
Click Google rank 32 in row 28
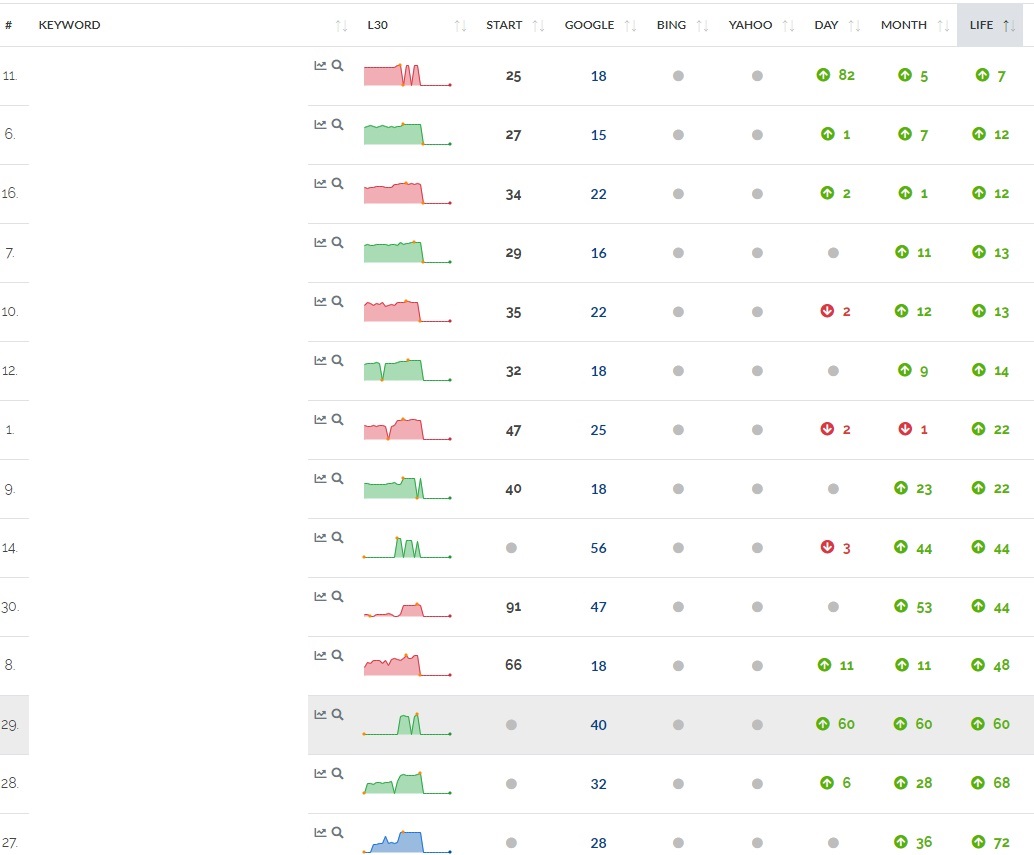(x=598, y=784)
